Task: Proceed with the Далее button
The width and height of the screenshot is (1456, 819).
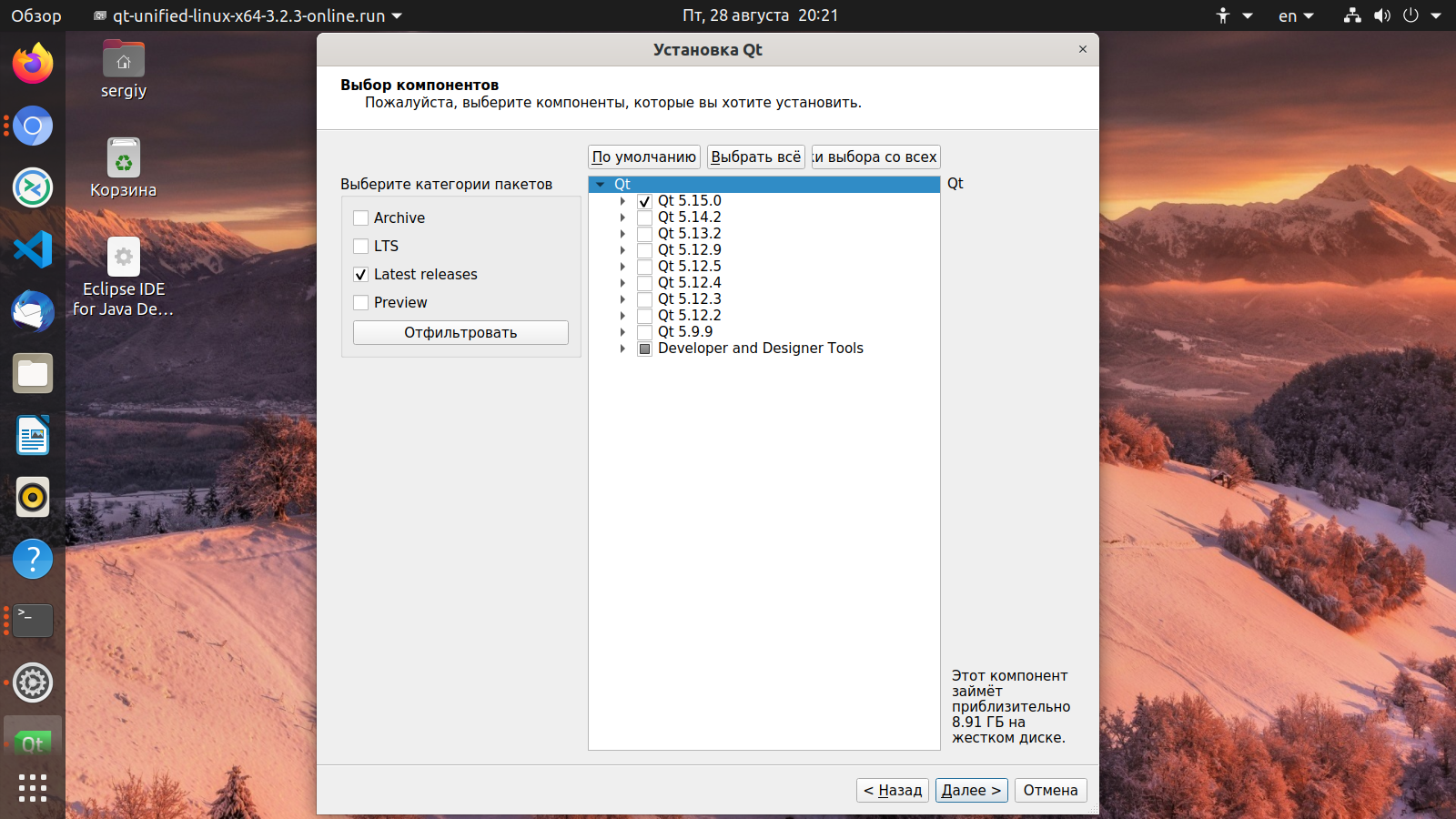Action: pyautogui.click(x=971, y=790)
